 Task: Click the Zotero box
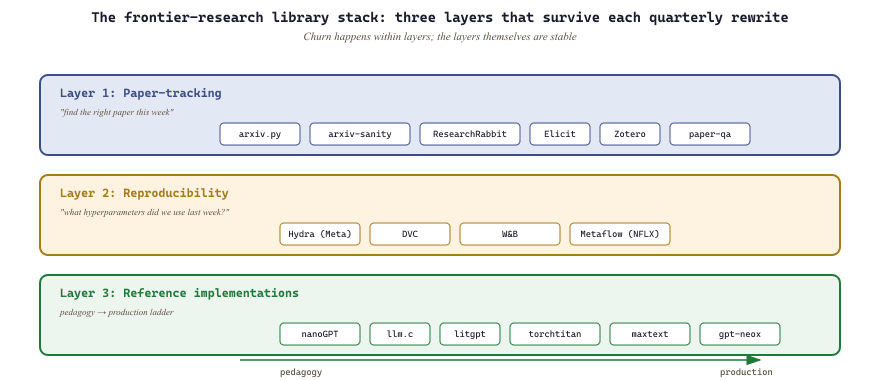tap(630, 134)
